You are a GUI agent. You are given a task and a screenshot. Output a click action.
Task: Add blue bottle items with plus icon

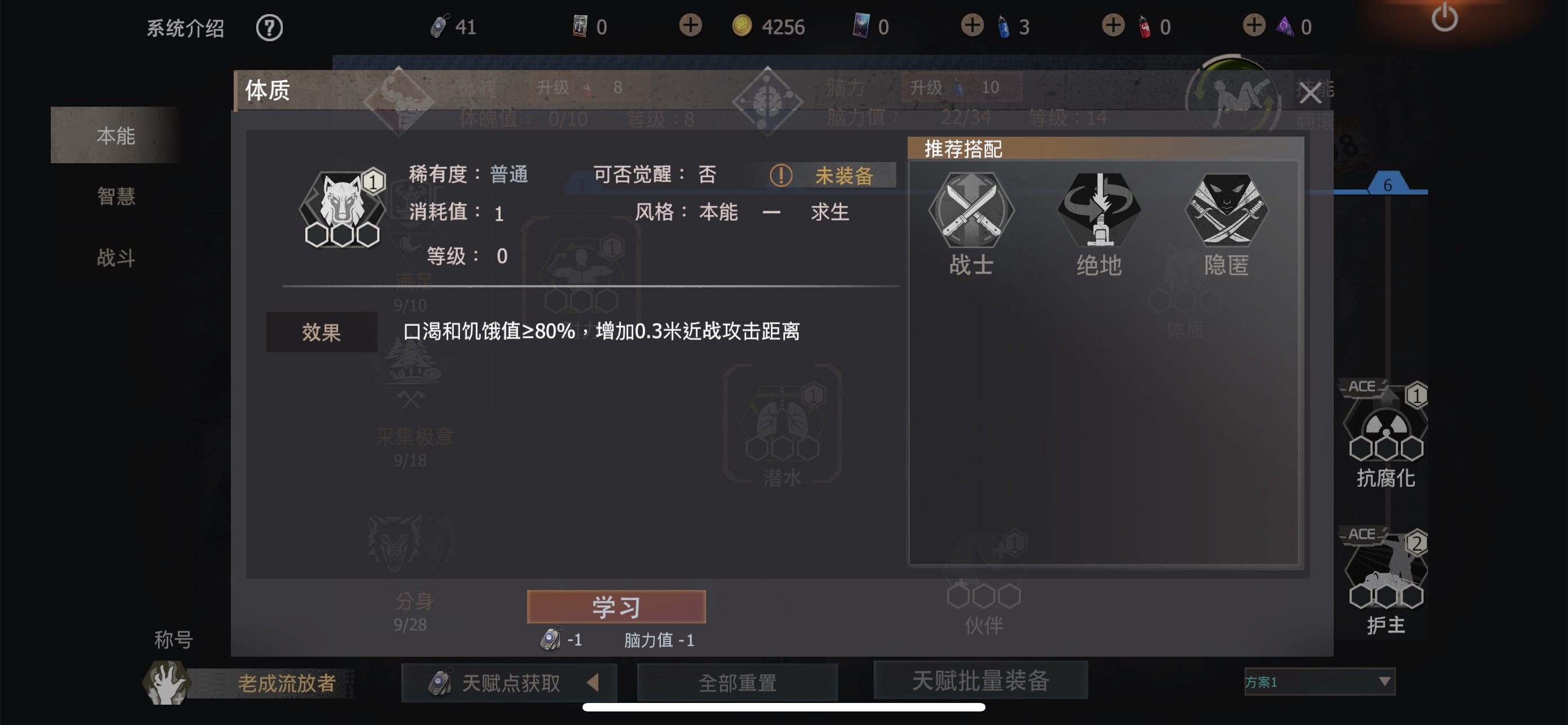(972, 25)
